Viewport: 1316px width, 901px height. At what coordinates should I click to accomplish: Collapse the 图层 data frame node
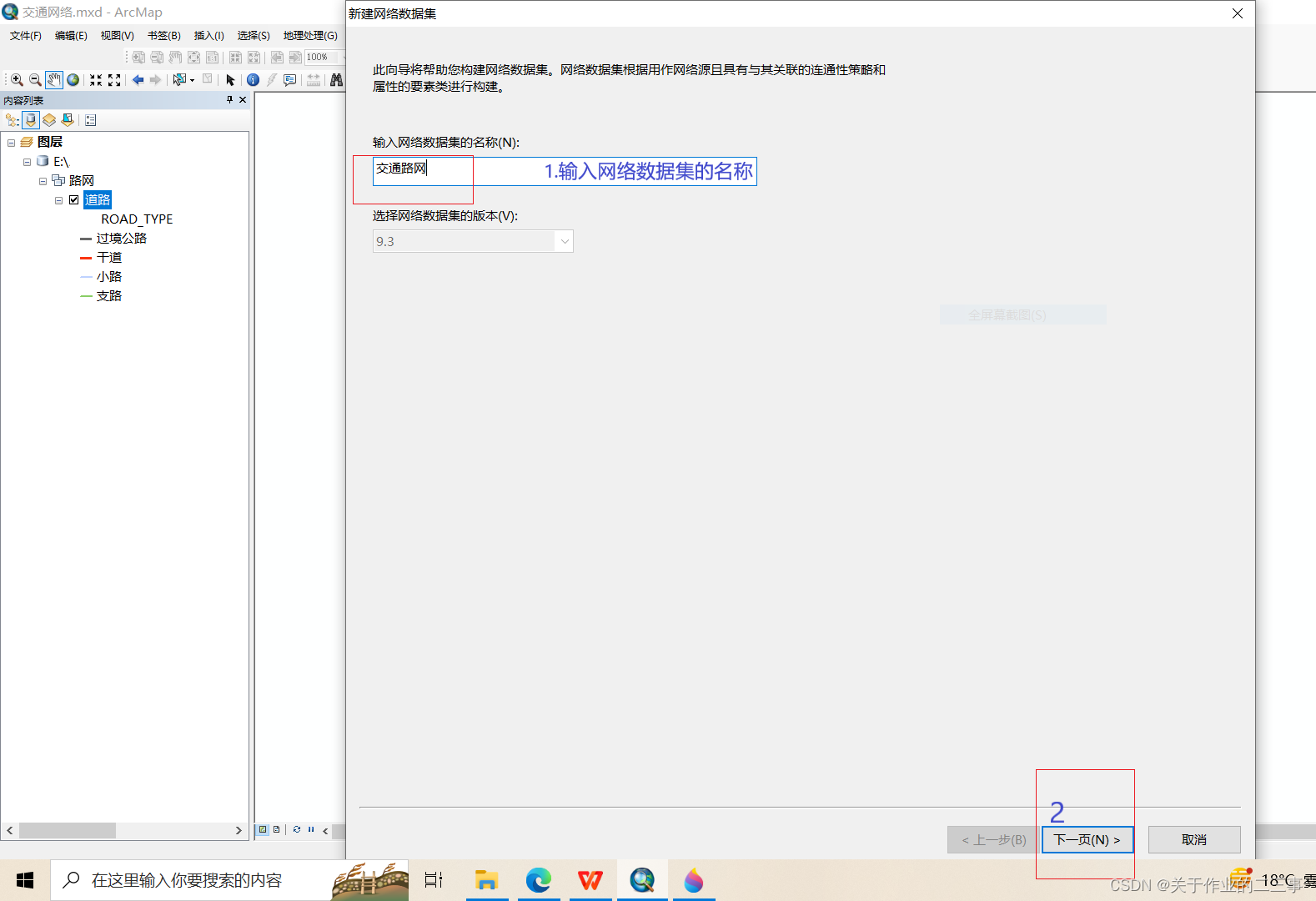click(x=11, y=143)
